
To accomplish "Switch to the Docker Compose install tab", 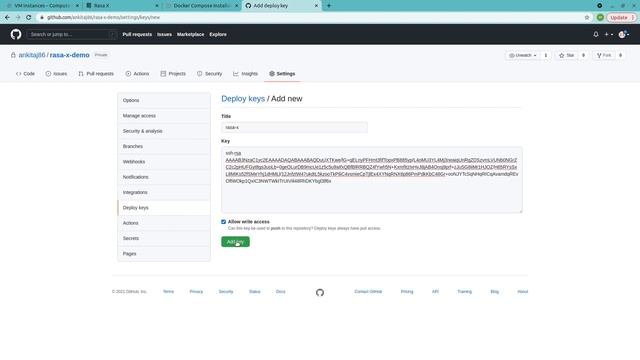I will click(202, 6).
